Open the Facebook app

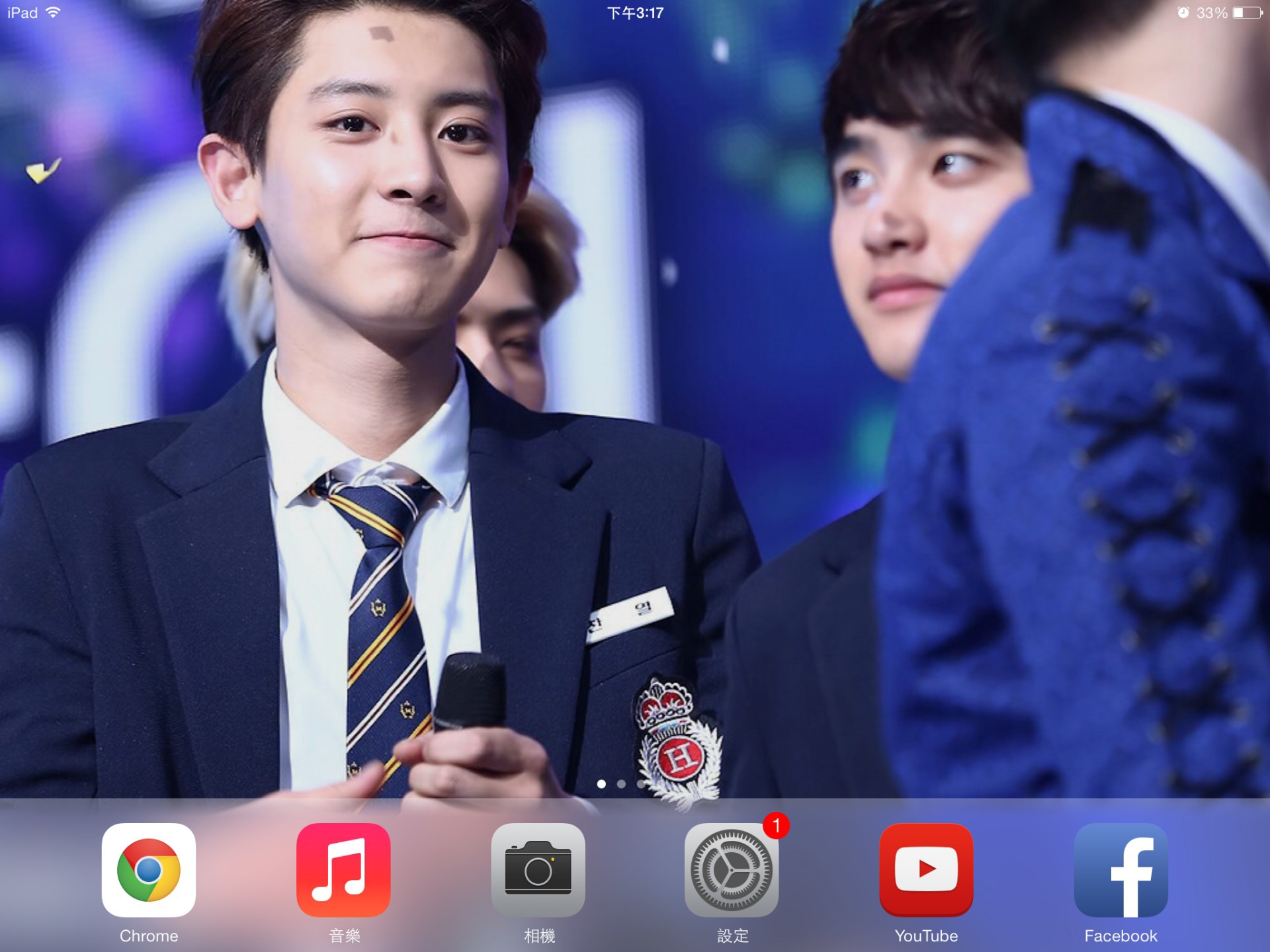(x=1121, y=869)
